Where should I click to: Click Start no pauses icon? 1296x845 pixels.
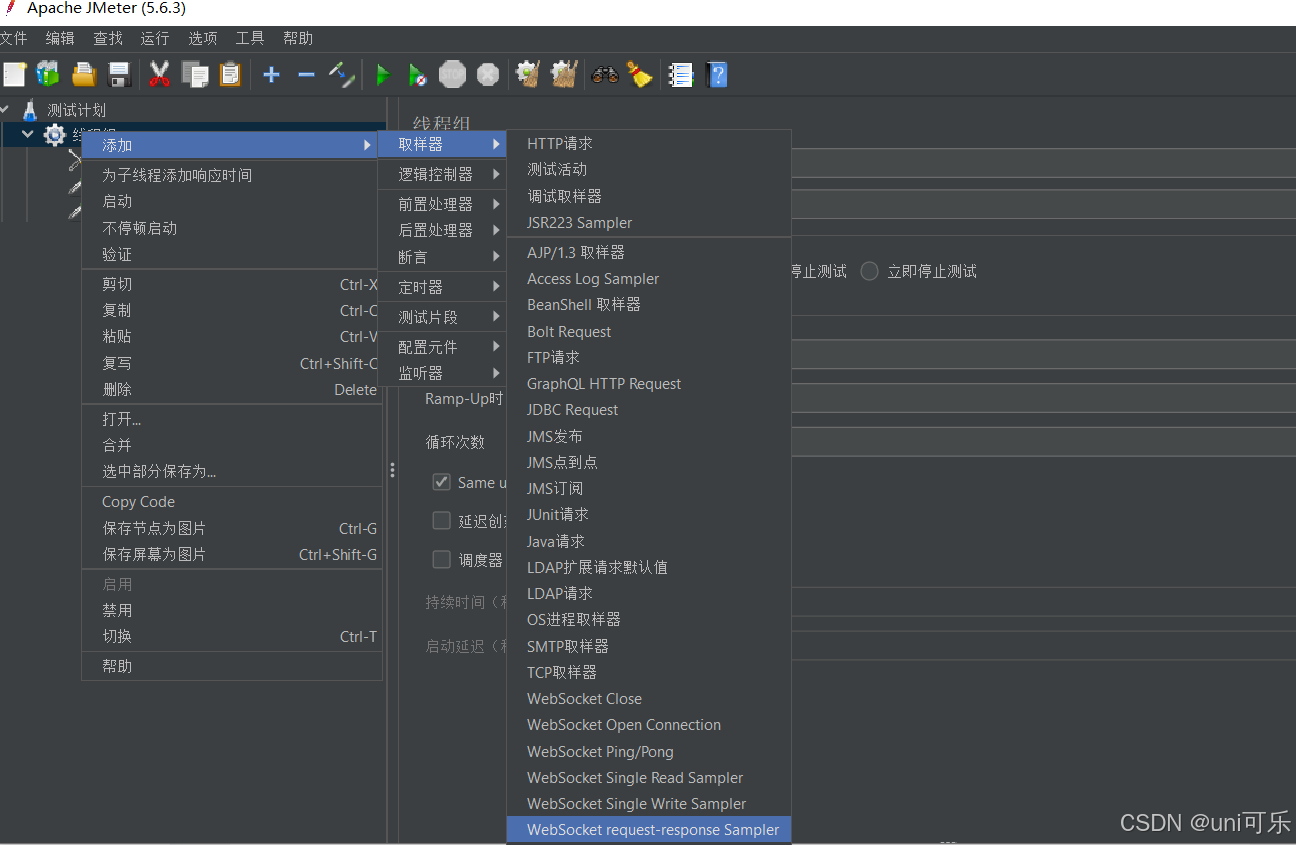pos(418,74)
